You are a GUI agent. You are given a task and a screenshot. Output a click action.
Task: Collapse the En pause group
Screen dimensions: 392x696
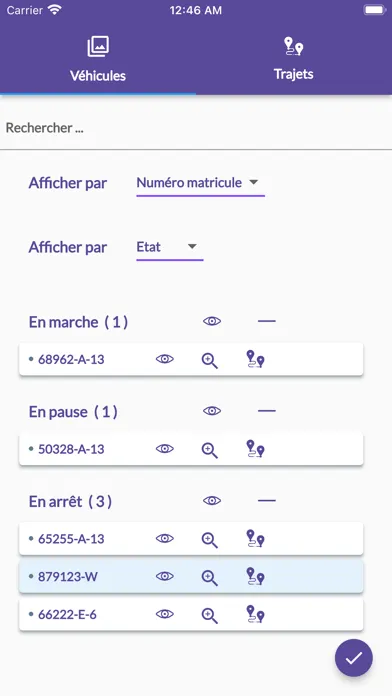[x=267, y=411]
